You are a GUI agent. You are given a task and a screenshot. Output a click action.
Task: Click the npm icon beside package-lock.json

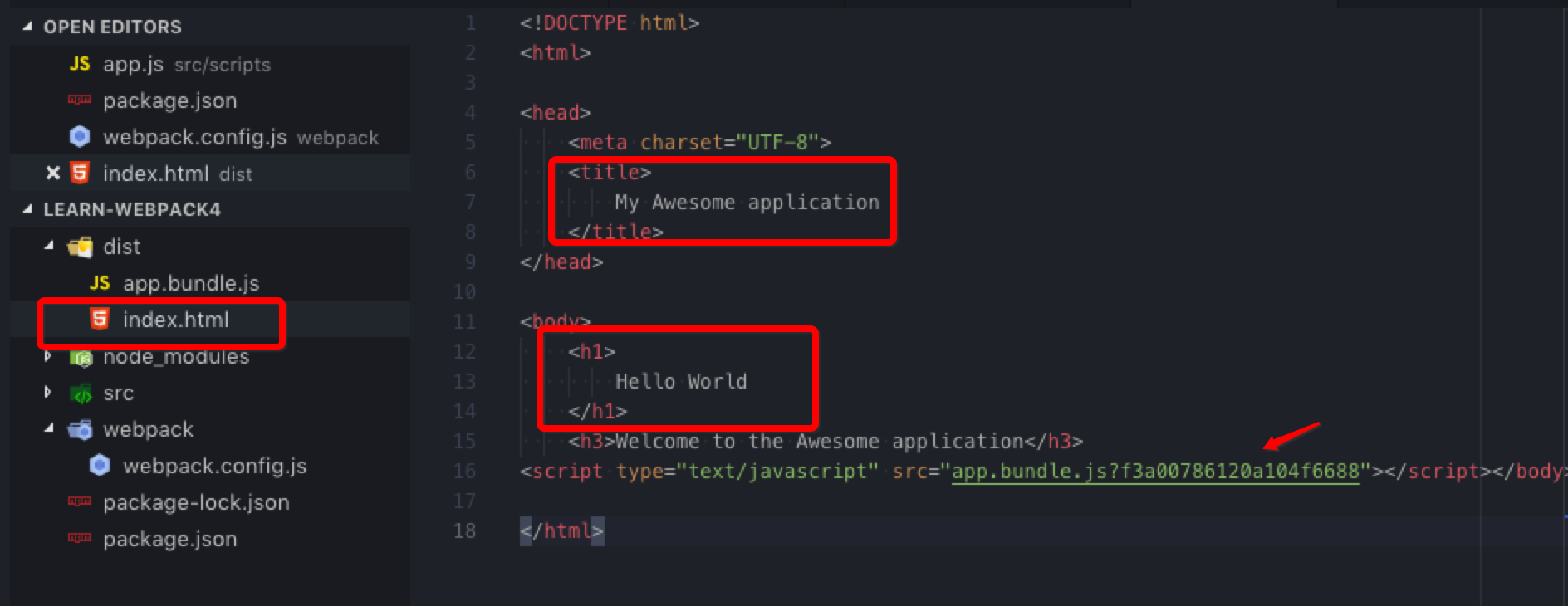80,501
